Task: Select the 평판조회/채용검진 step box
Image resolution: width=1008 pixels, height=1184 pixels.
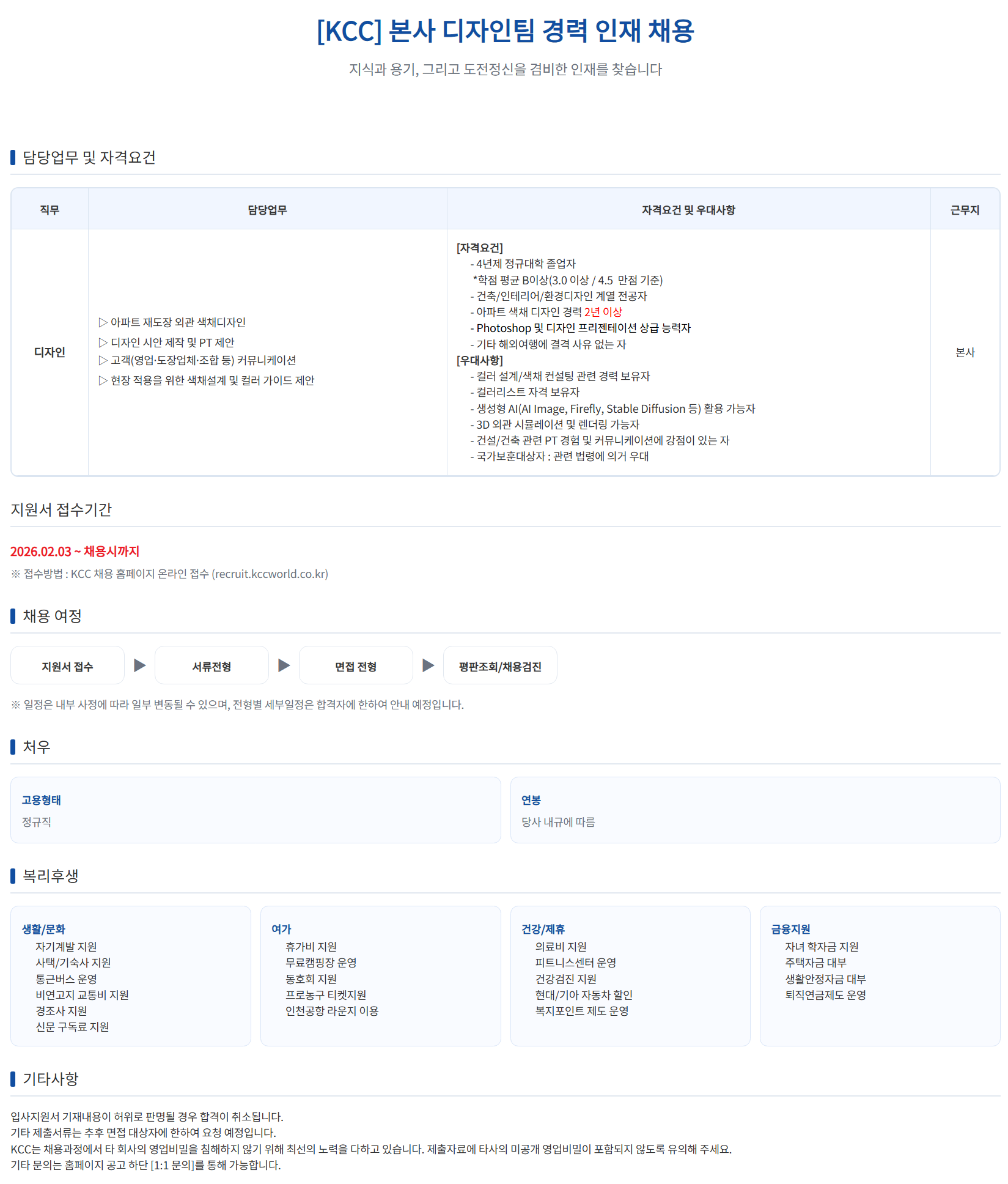Action: pos(500,665)
